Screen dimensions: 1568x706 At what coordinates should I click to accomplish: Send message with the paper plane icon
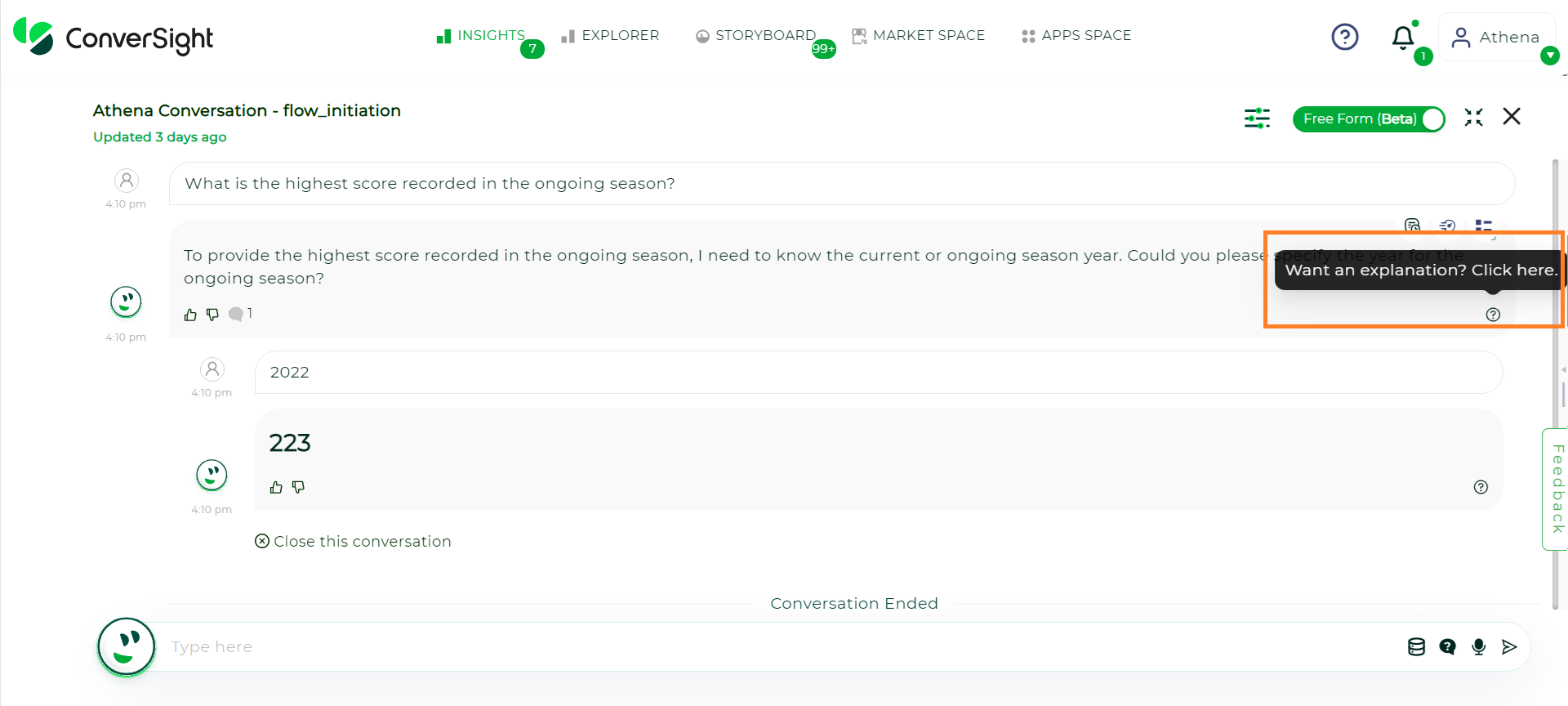point(1509,647)
